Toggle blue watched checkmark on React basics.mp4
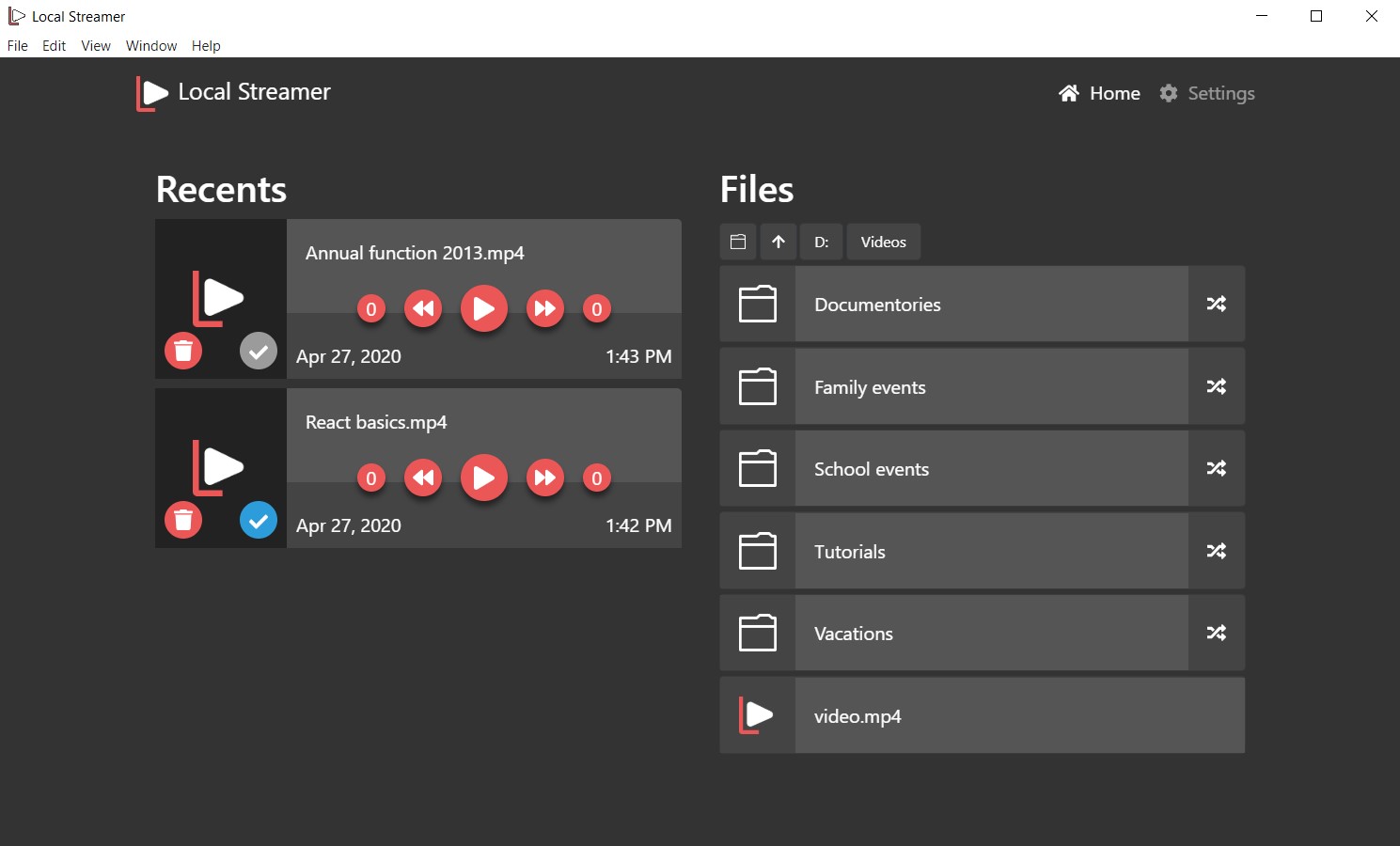1400x846 pixels. 259,520
